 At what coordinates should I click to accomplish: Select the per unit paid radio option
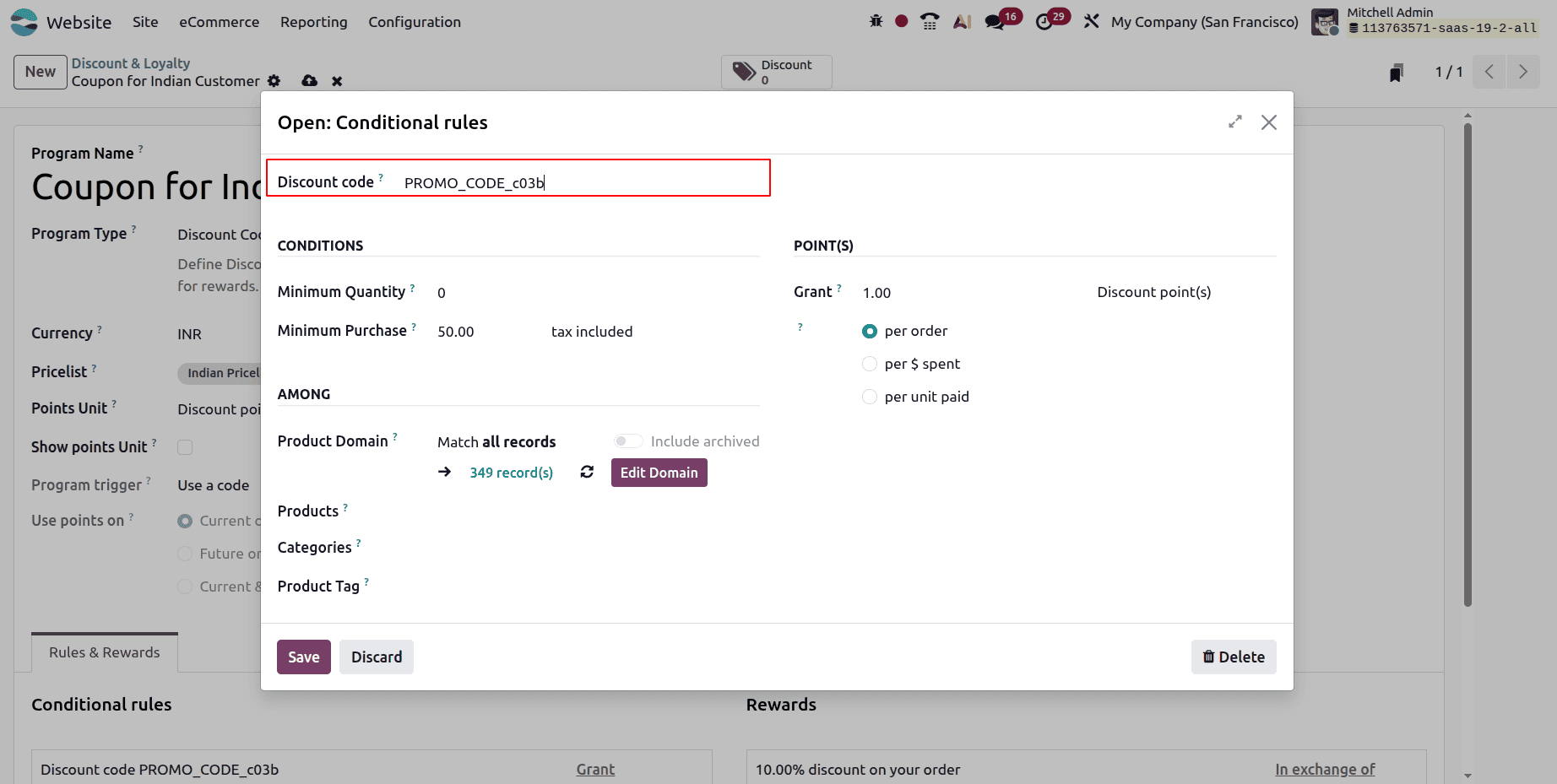pos(869,397)
